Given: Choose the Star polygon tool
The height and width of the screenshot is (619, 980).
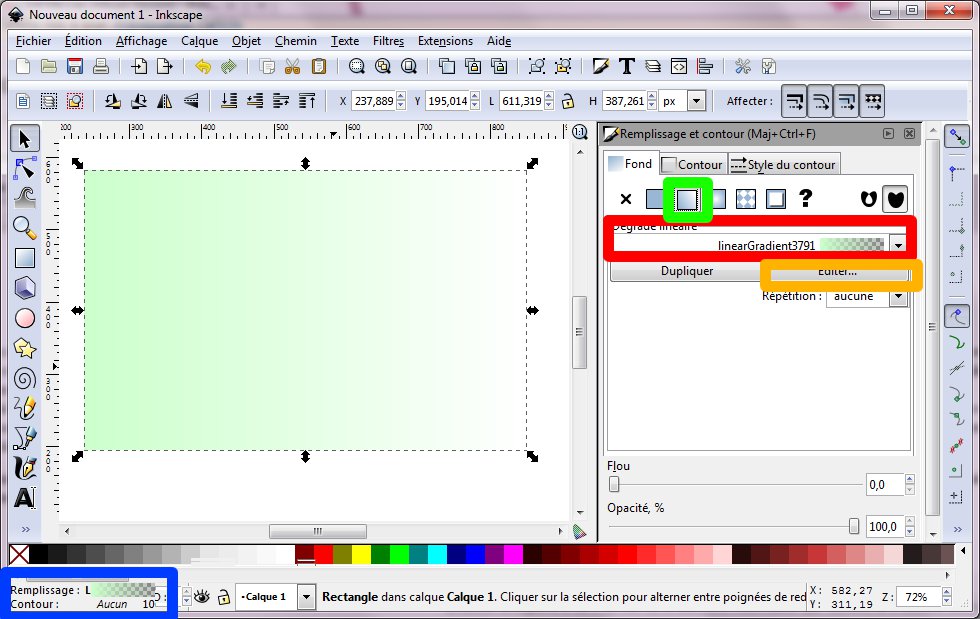Looking at the screenshot, I should pos(25,348).
